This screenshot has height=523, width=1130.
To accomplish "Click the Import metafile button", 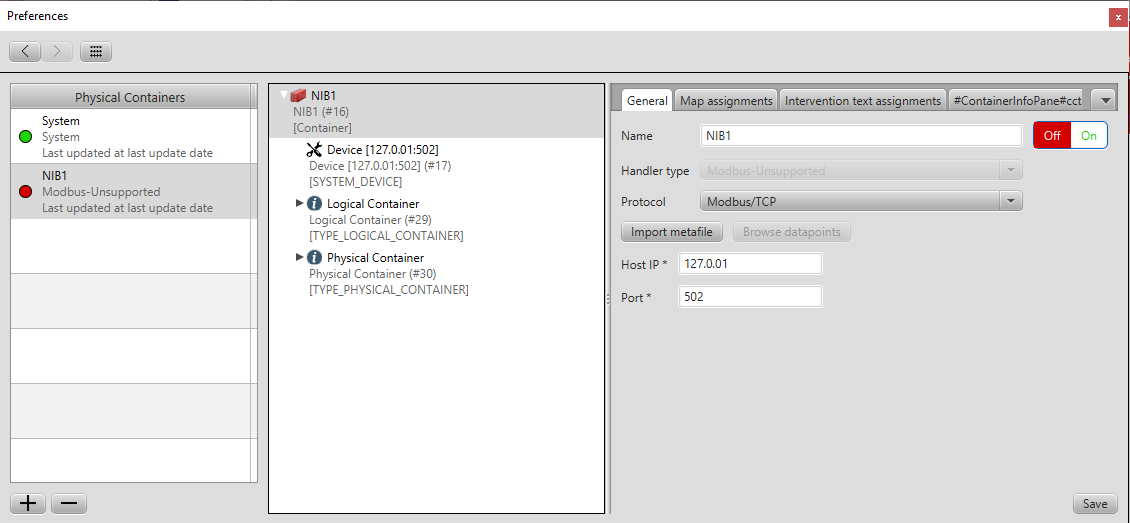I will coord(671,232).
